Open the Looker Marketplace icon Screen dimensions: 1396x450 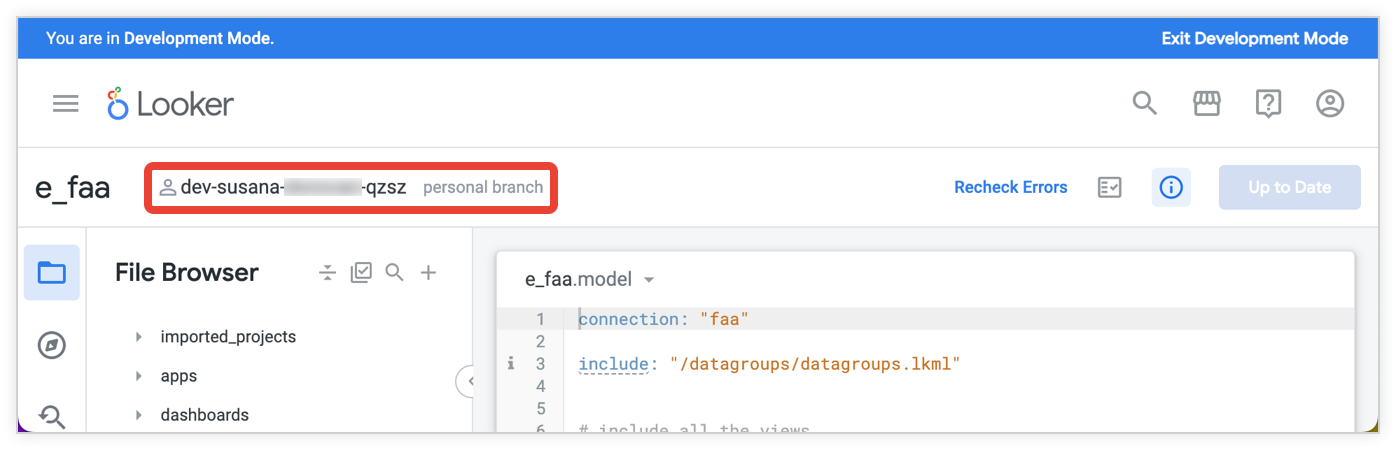[1207, 103]
